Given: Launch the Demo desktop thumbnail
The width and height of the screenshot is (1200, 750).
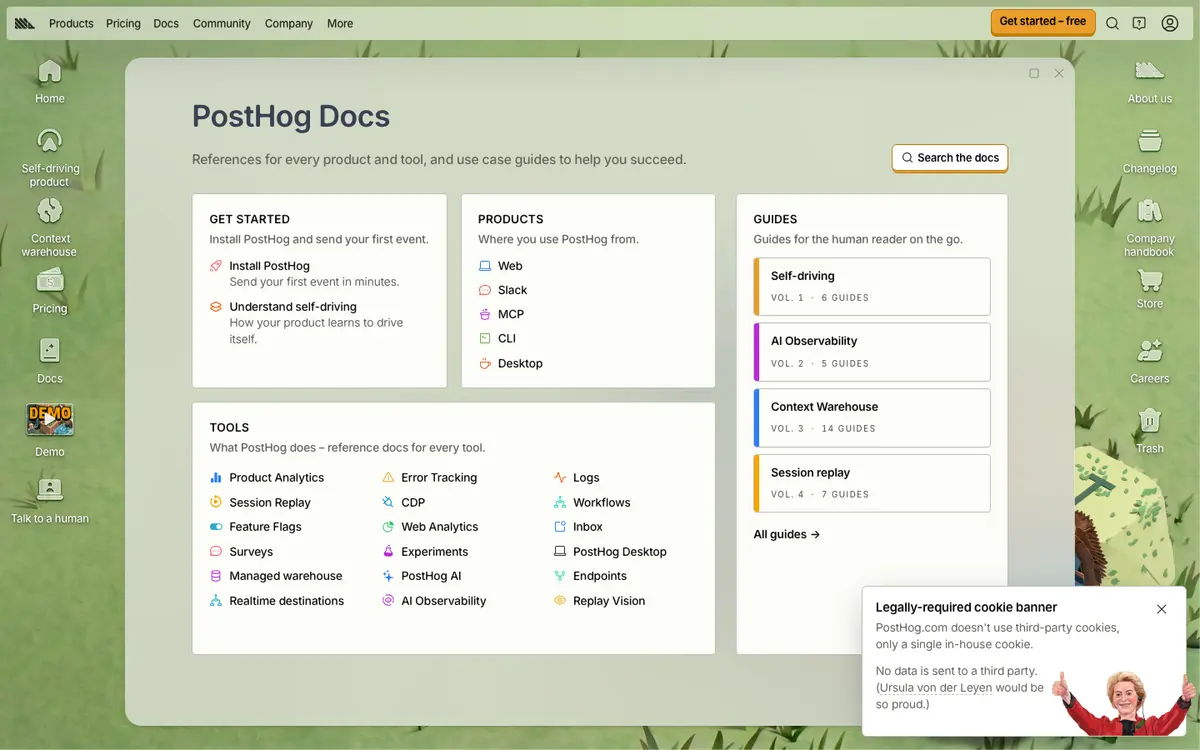Looking at the screenshot, I should click(49, 430).
